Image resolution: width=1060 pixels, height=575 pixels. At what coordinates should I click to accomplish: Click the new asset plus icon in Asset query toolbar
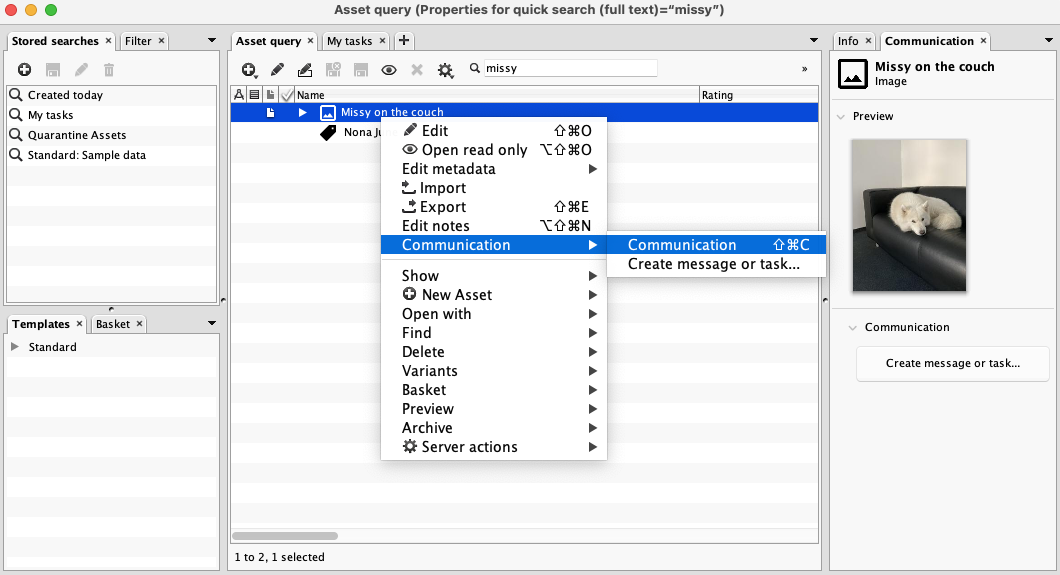248,70
